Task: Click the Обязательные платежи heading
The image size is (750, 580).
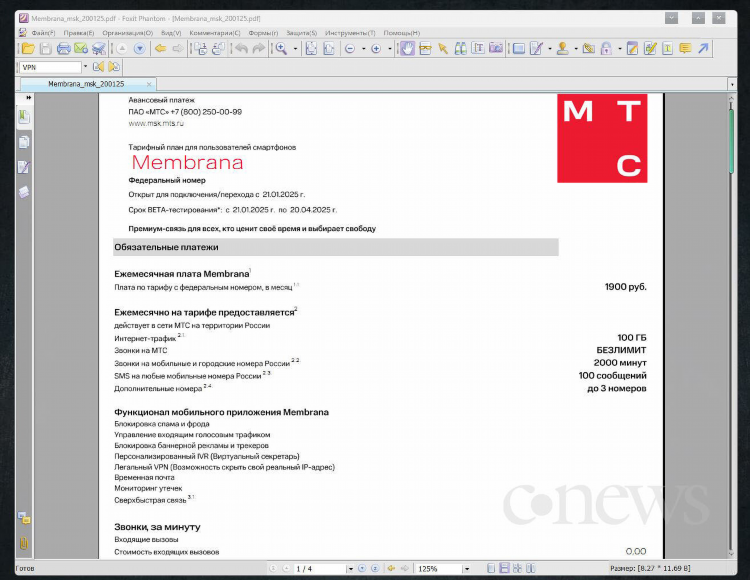Action: (x=166, y=247)
